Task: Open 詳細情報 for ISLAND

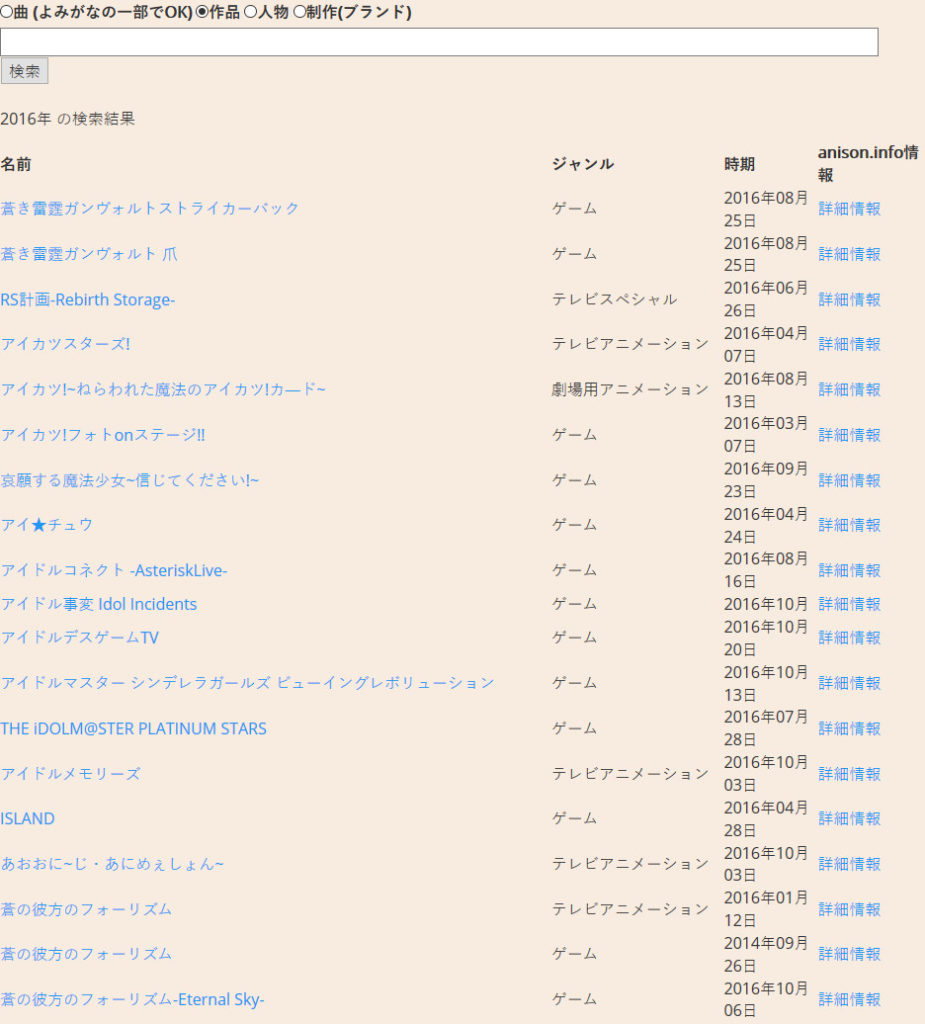Action: [x=849, y=818]
